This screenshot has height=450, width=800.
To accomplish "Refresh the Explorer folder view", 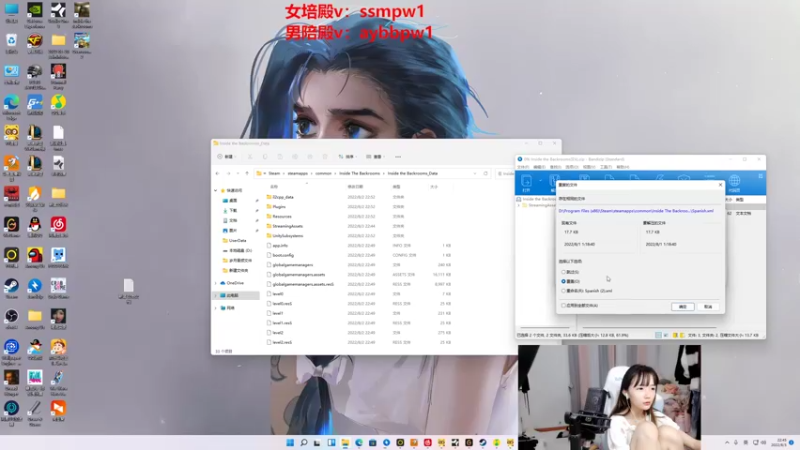I will pos(486,173).
